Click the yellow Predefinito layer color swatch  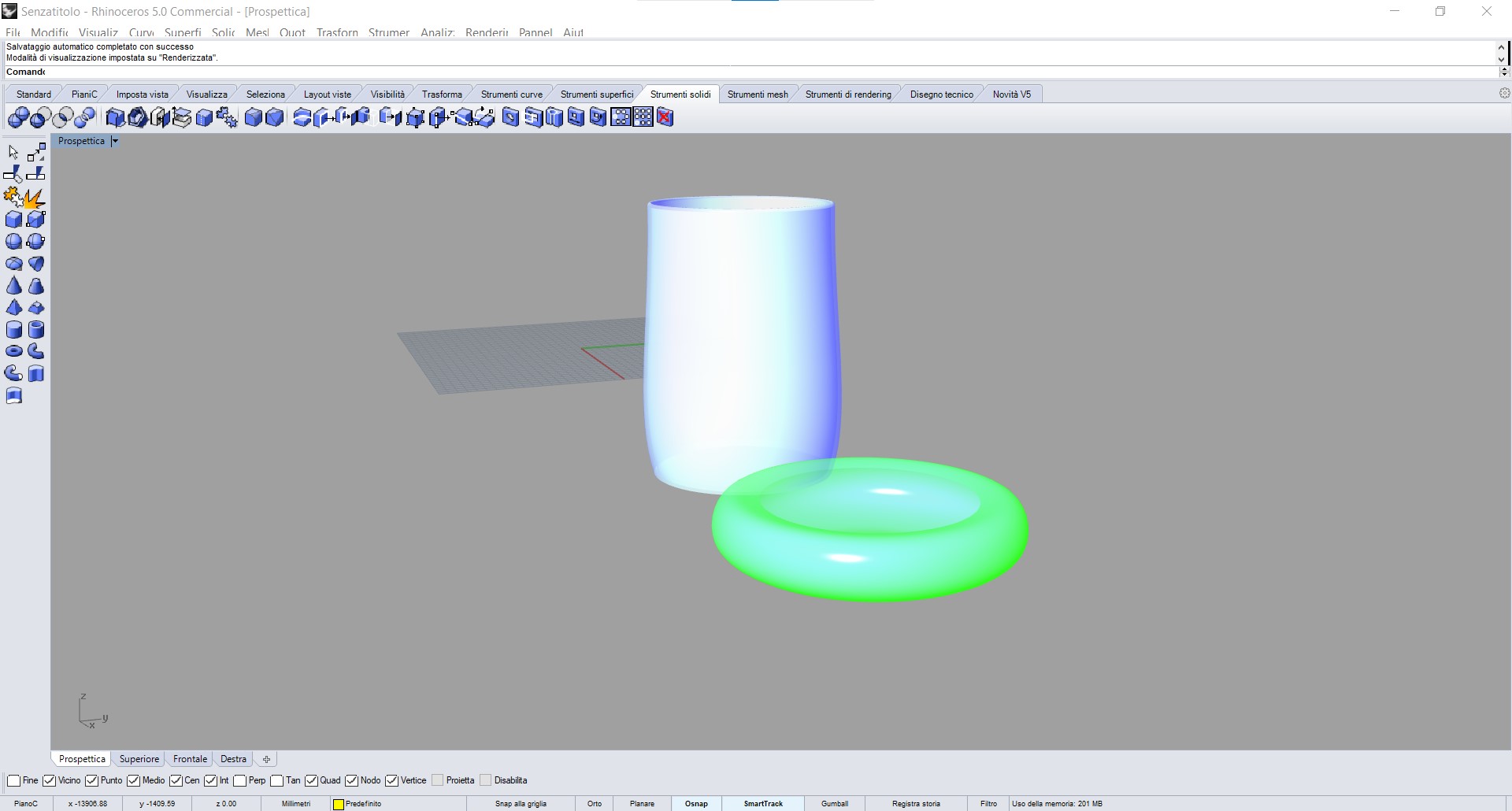pyautogui.click(x=337, y=803)
